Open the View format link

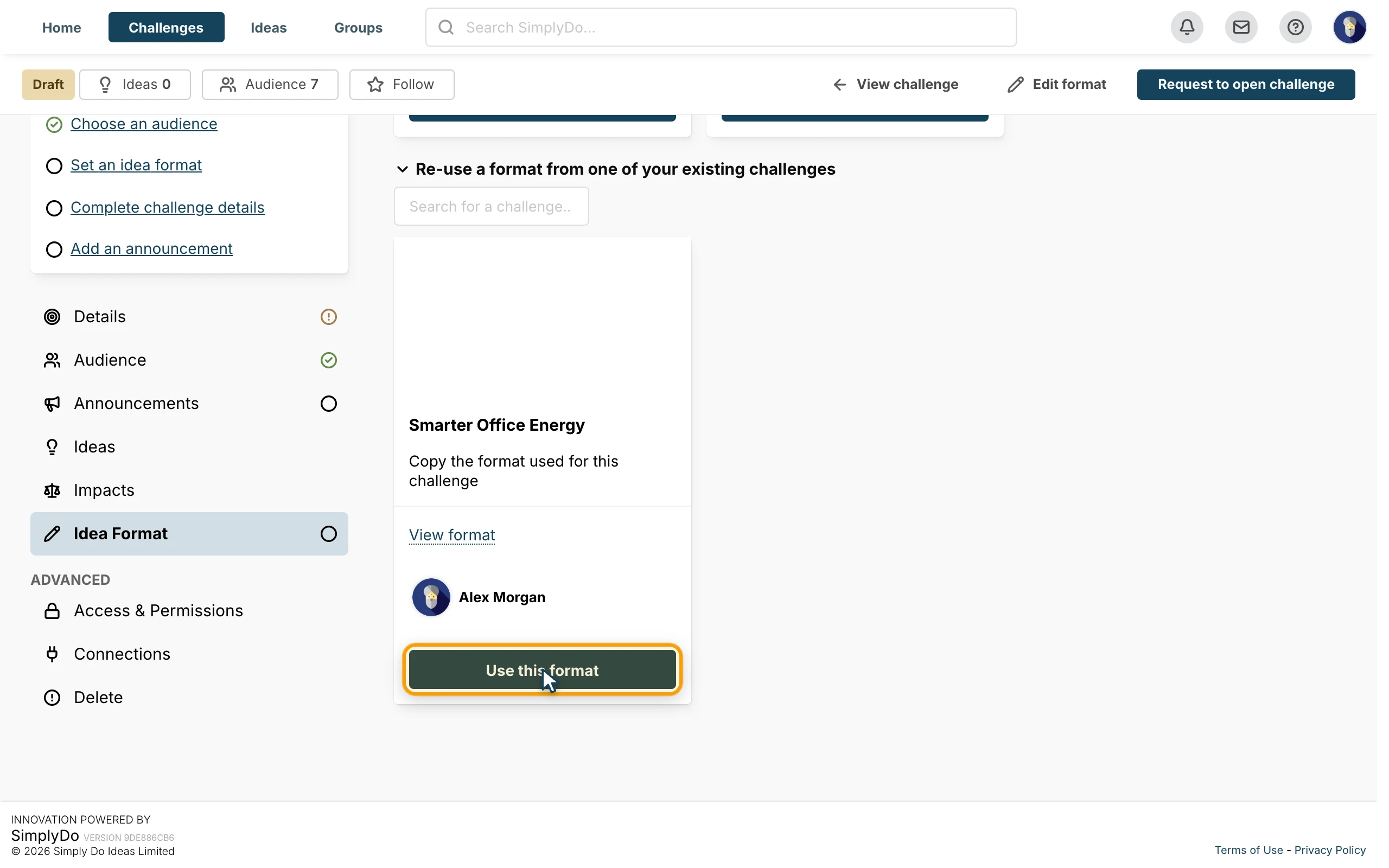click(x=452, y=535)
